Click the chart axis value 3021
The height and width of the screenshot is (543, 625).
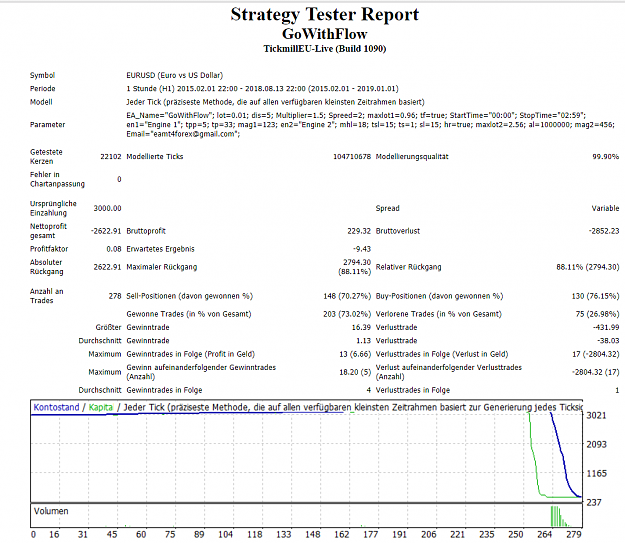(596, 415)
